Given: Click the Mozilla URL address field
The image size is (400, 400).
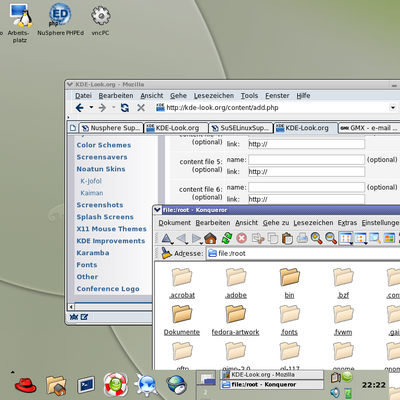Looking at the screenshot, I should point(272,107).
